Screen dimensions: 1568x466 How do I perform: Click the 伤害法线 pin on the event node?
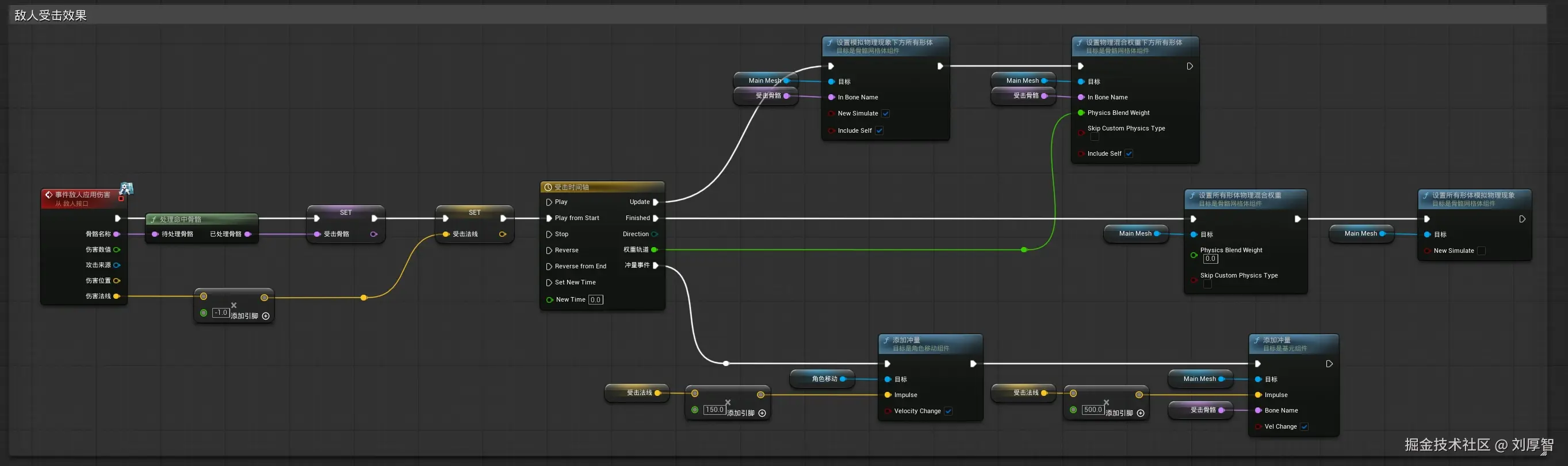tap(116, 296)
